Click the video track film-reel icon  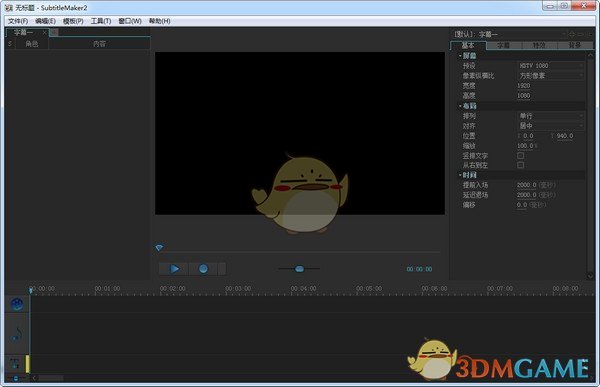click(x=17, y=304)
